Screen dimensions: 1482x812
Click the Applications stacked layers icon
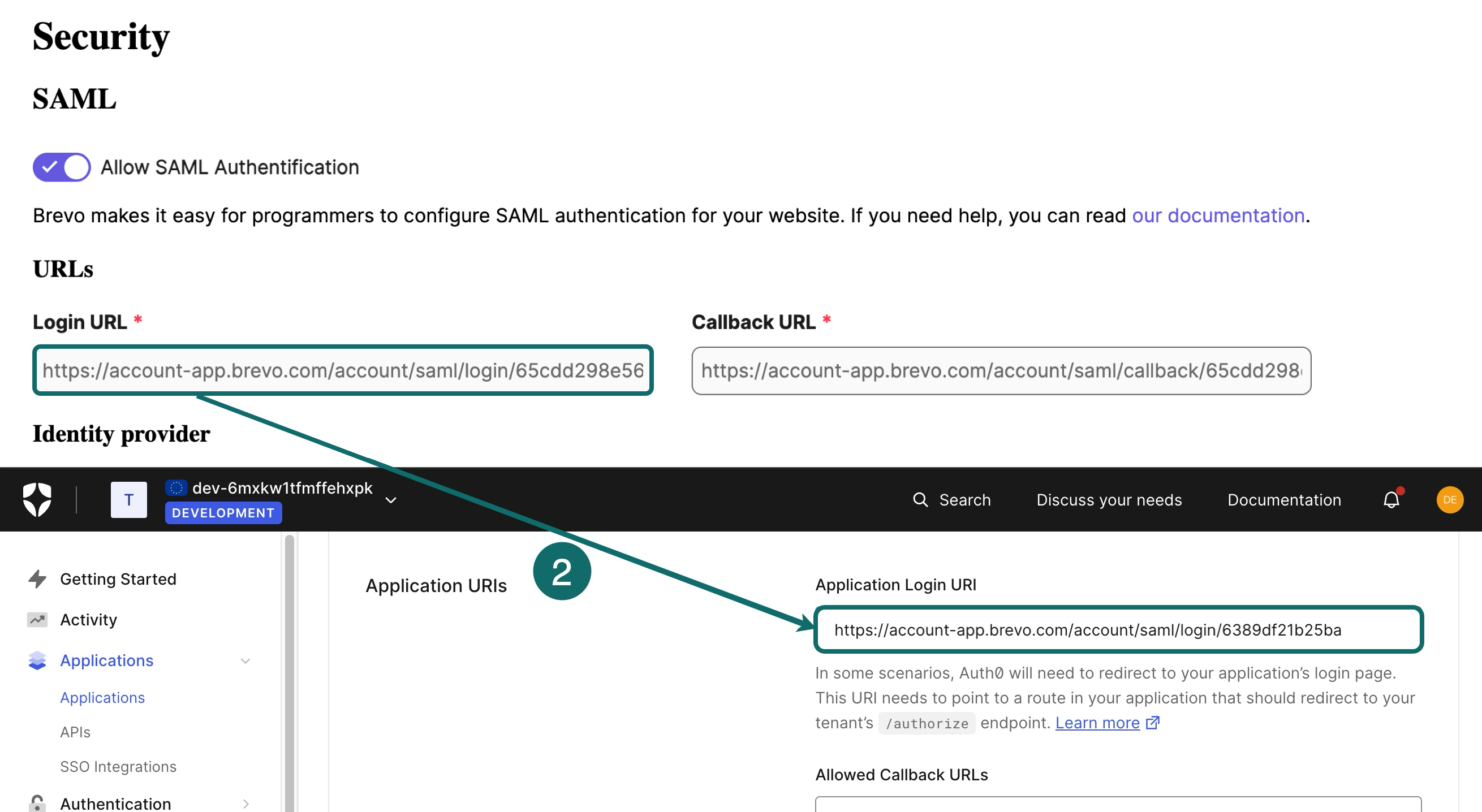[37, 661]
